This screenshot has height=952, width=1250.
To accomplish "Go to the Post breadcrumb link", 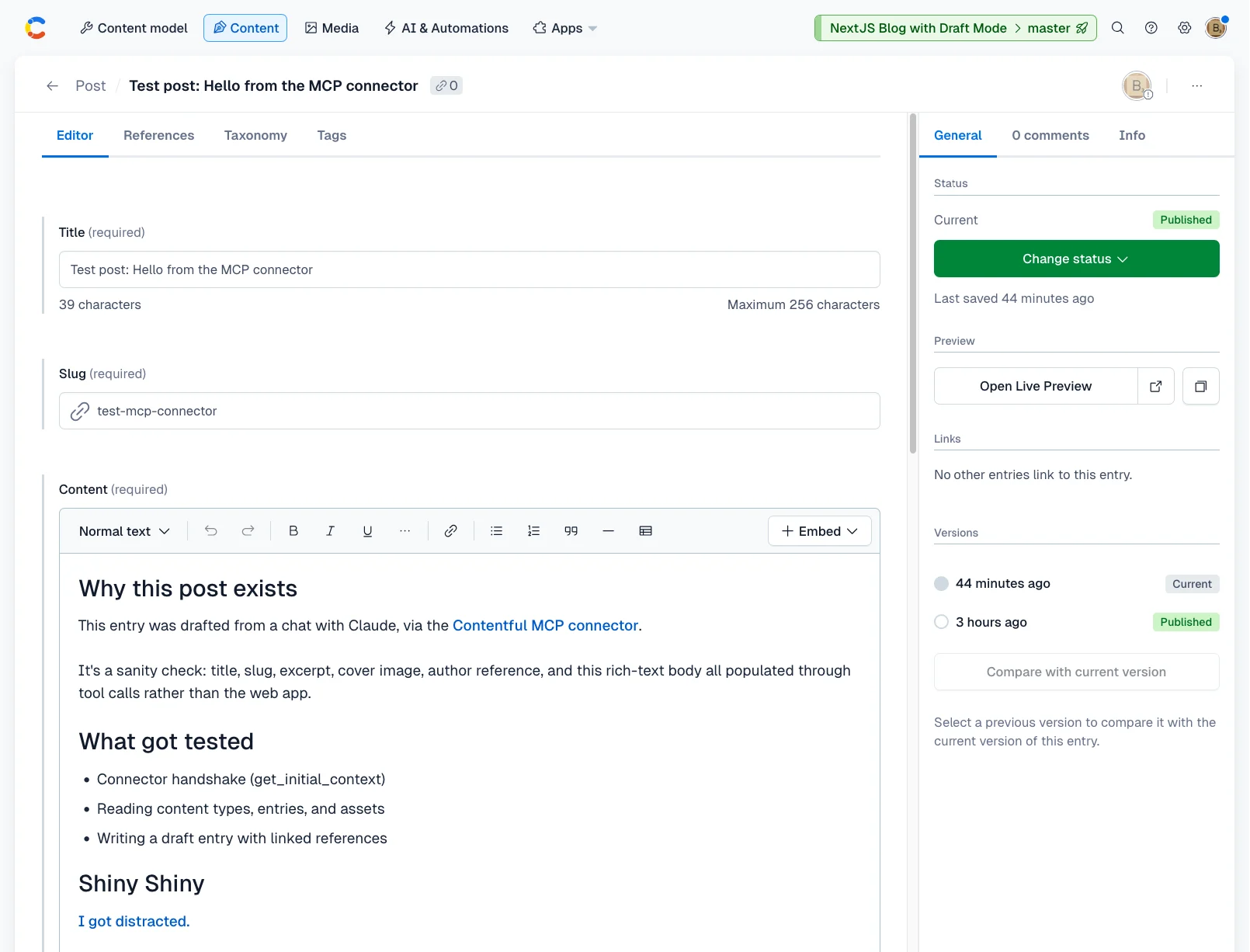I will point(91,85).
